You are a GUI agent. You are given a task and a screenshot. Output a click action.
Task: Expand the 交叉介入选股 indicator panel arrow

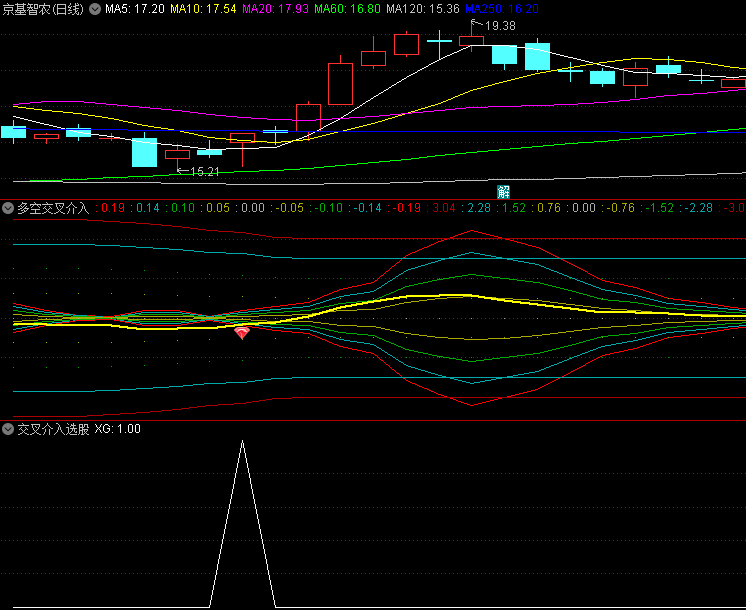pos(9,429)
